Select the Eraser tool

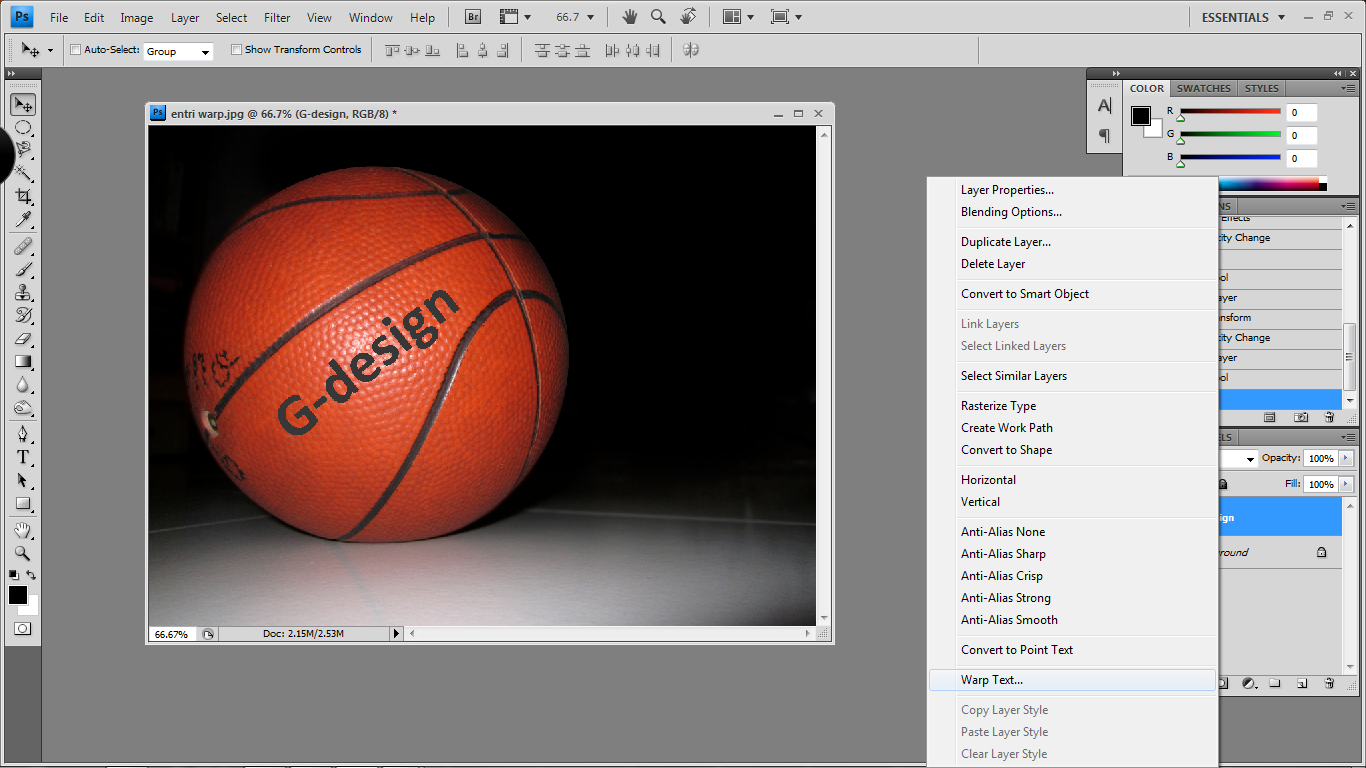pyautogui.click(x=23, y=339)
